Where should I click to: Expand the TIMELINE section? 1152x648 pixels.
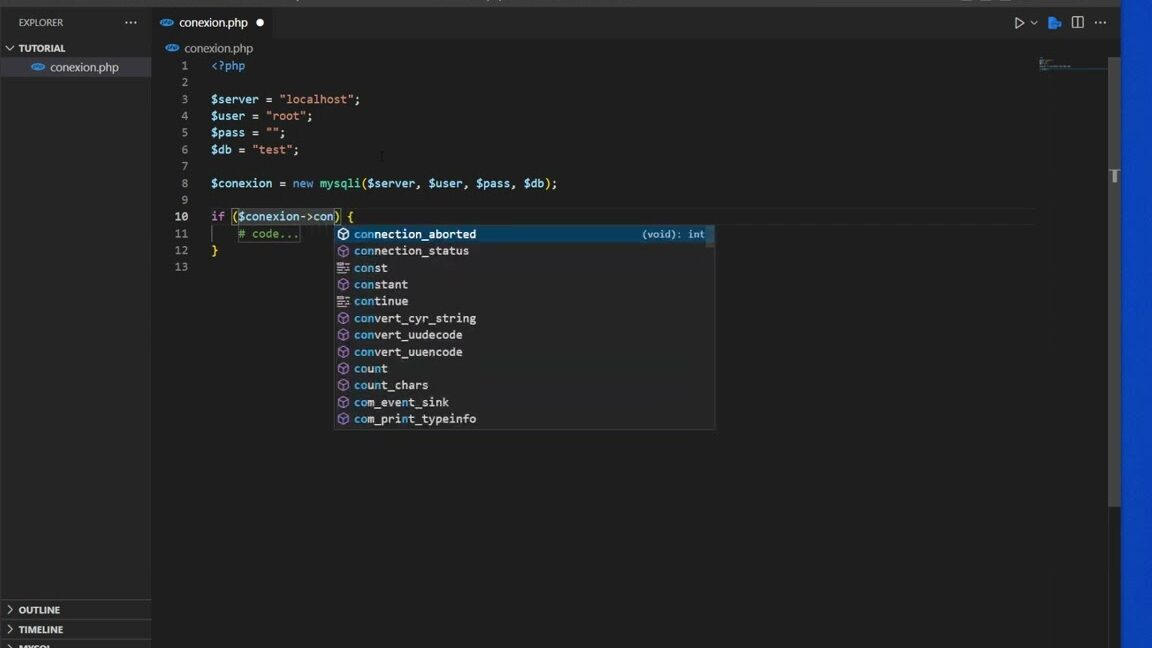(x=40, y=629)
